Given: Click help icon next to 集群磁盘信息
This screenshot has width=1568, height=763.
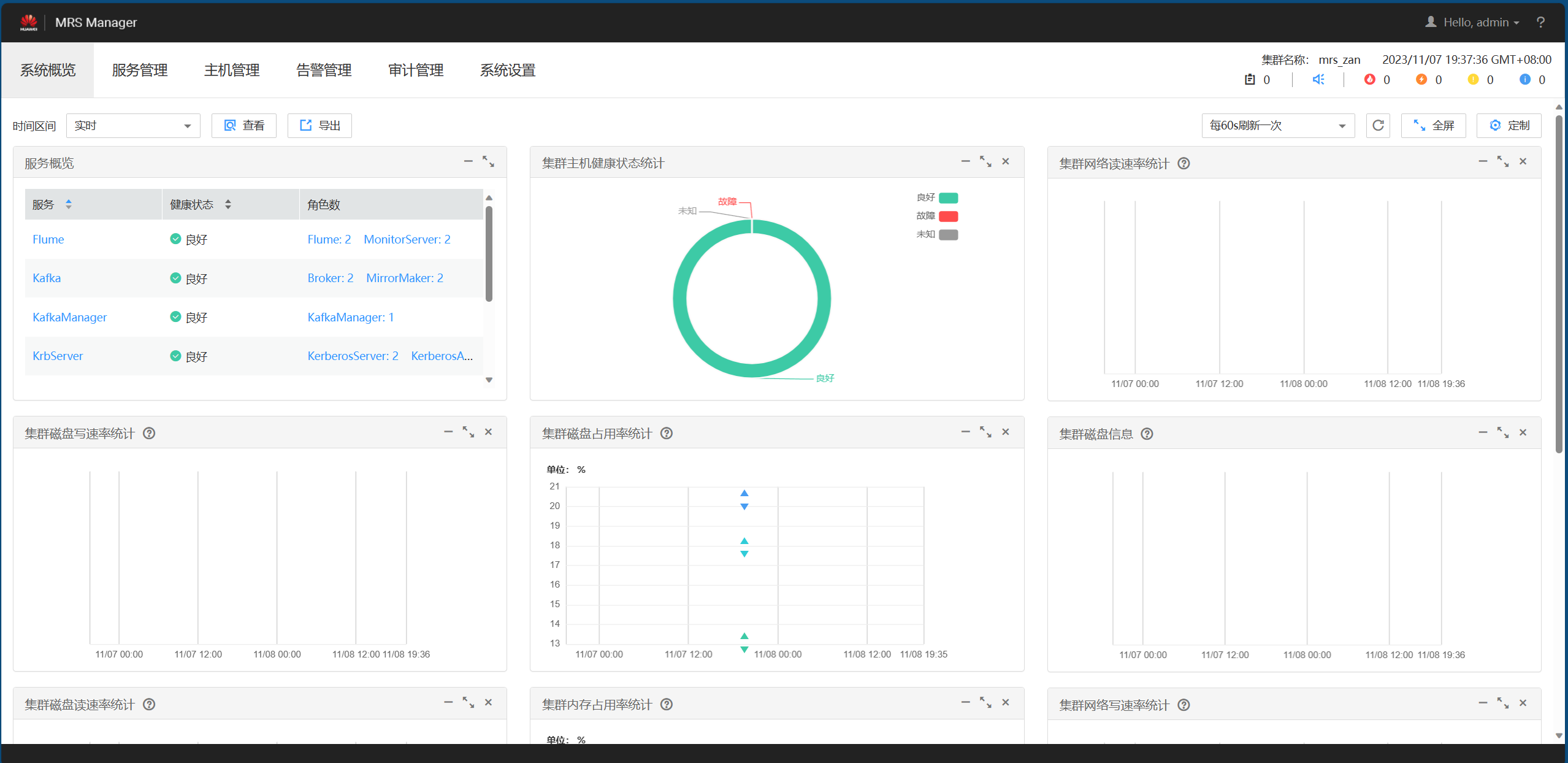Looking at the screenshot, I should (1147, 434).
